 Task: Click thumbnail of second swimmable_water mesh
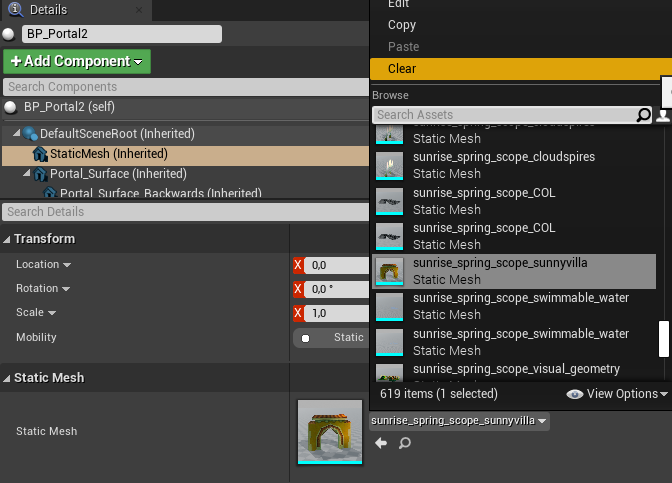[390, 342]
